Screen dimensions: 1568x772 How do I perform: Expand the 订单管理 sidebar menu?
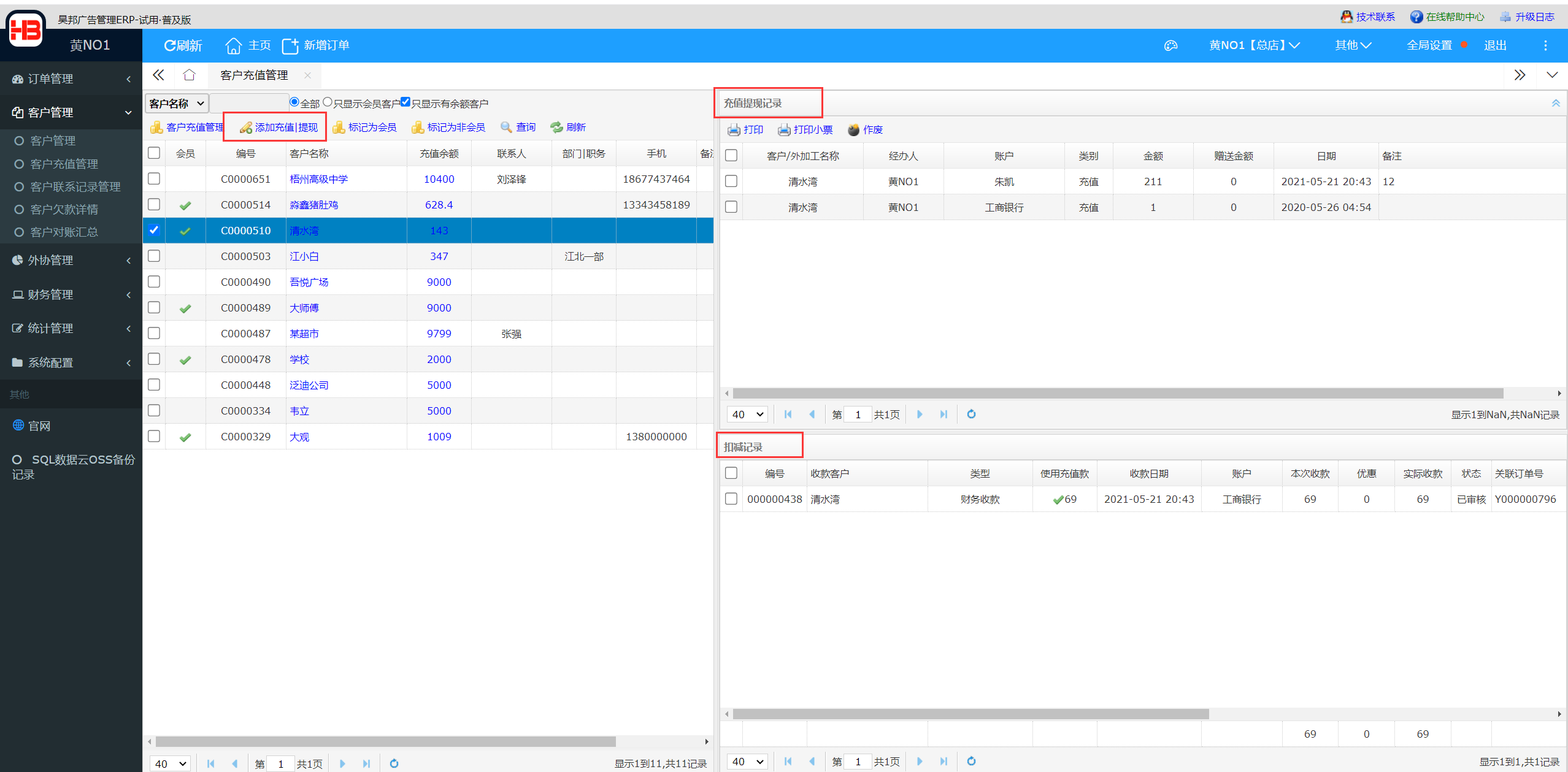[71, 78]
